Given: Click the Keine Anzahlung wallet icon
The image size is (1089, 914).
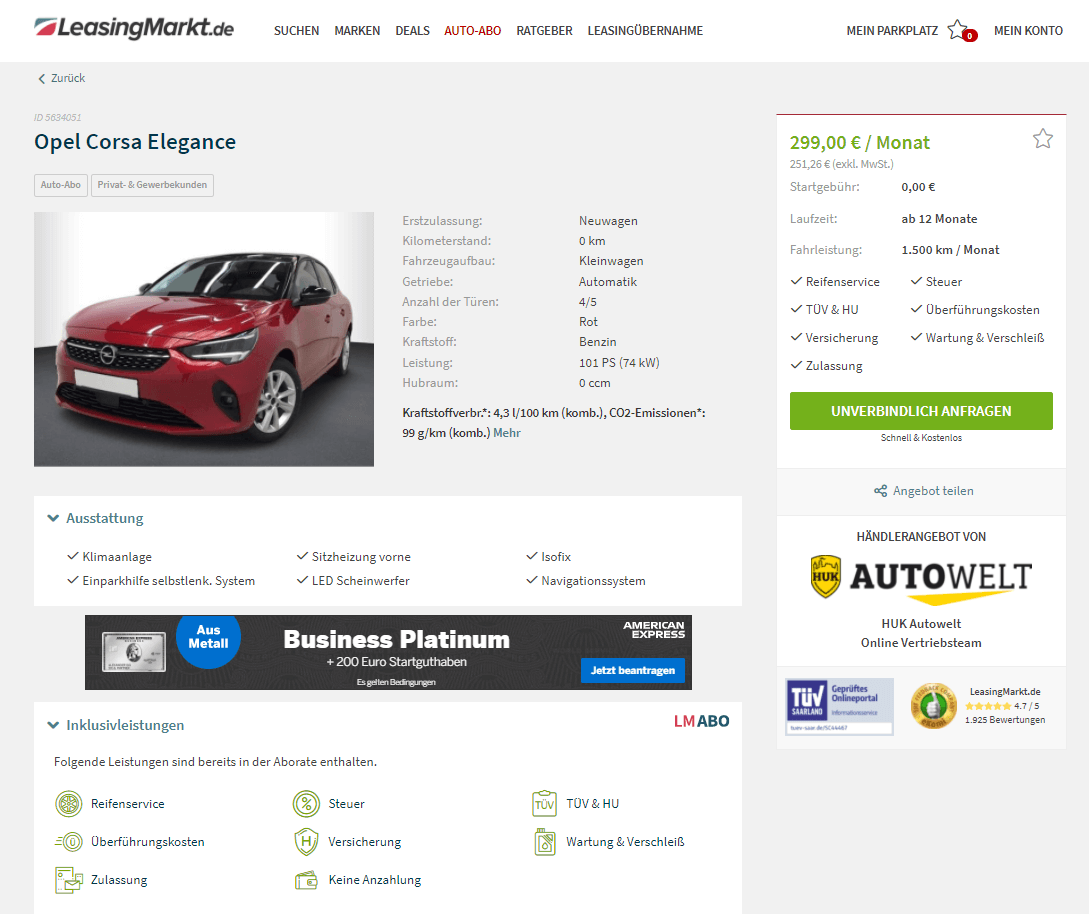Looking at the screenshot, I should point(306,880).
